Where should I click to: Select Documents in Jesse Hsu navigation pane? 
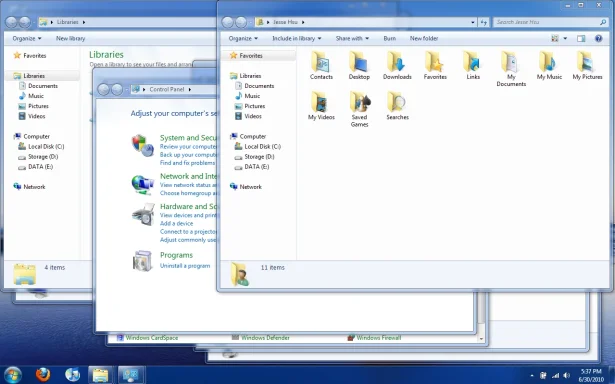click(x=259, y=86)
